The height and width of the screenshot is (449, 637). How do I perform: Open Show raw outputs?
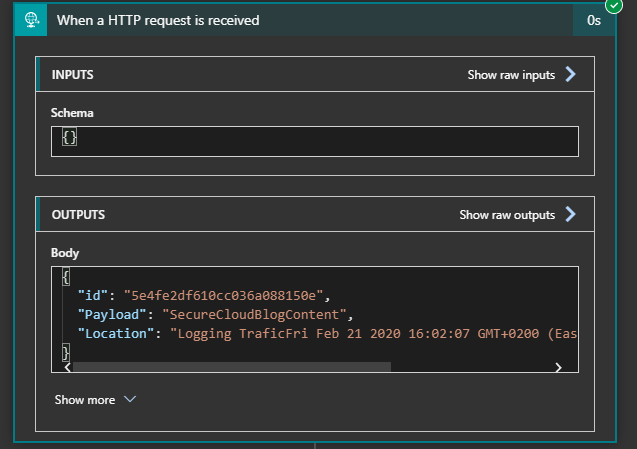coord(506,215)
